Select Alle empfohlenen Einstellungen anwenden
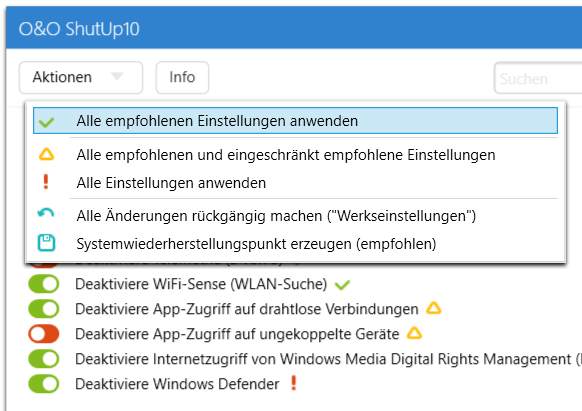The height and width of the screenshot is (411, 582). pos(295,121)
